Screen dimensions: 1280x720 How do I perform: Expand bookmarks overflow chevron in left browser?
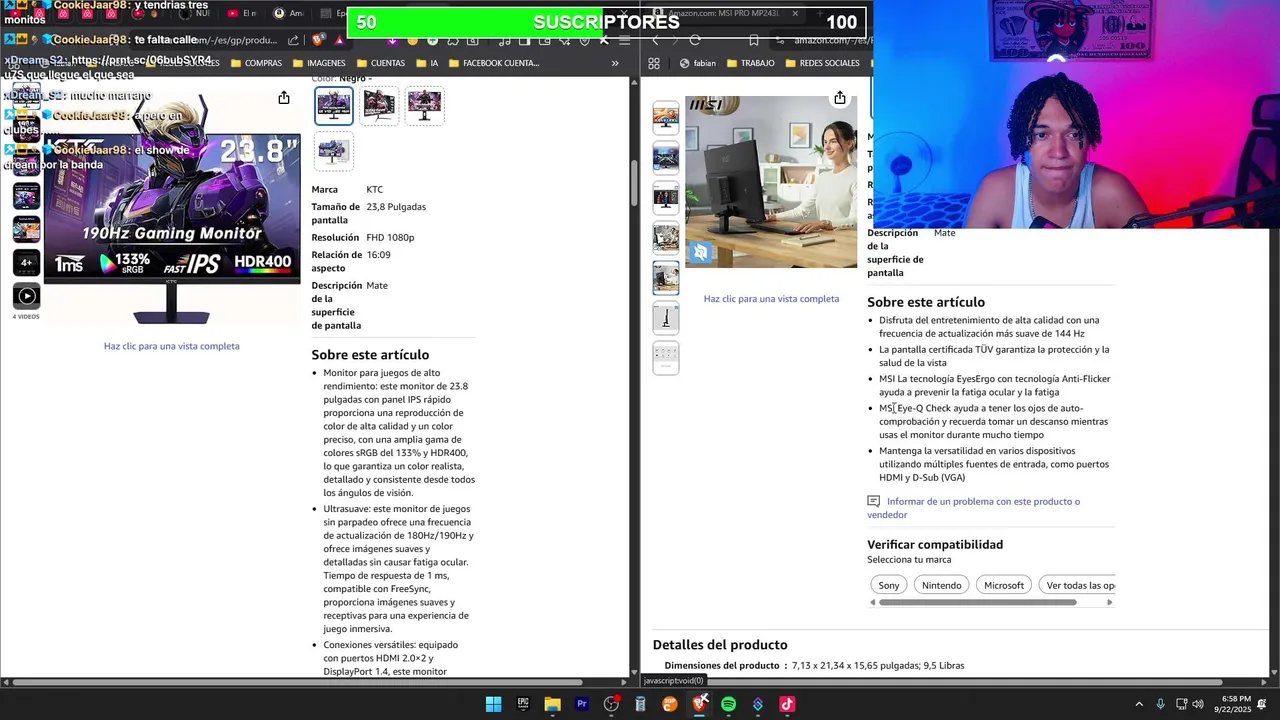(x=615, y=63)
